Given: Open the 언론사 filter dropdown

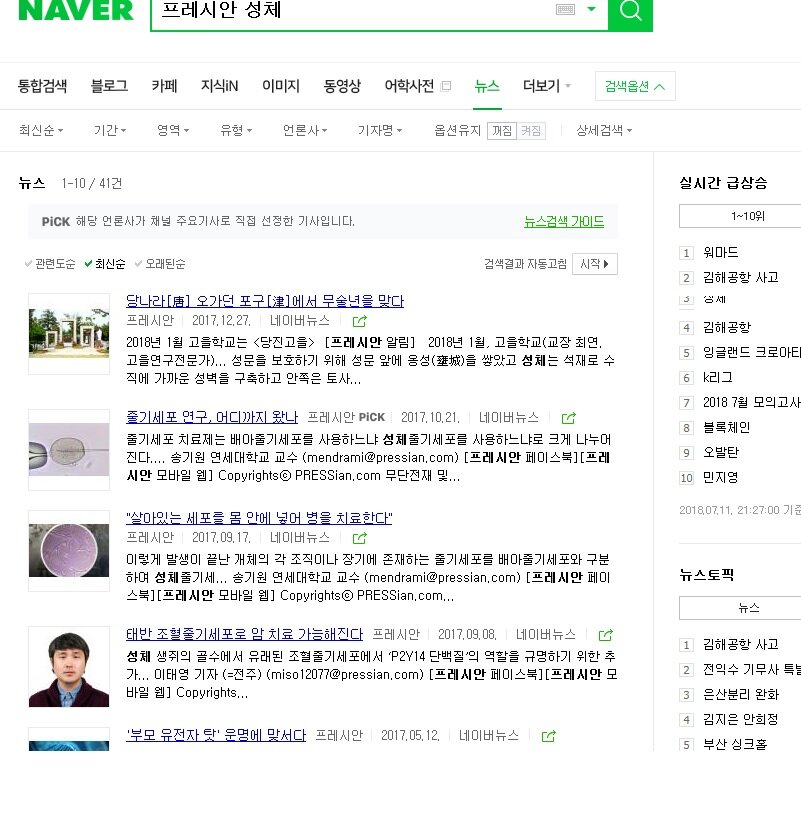Looking at the screenshot, I should (305, 130).
